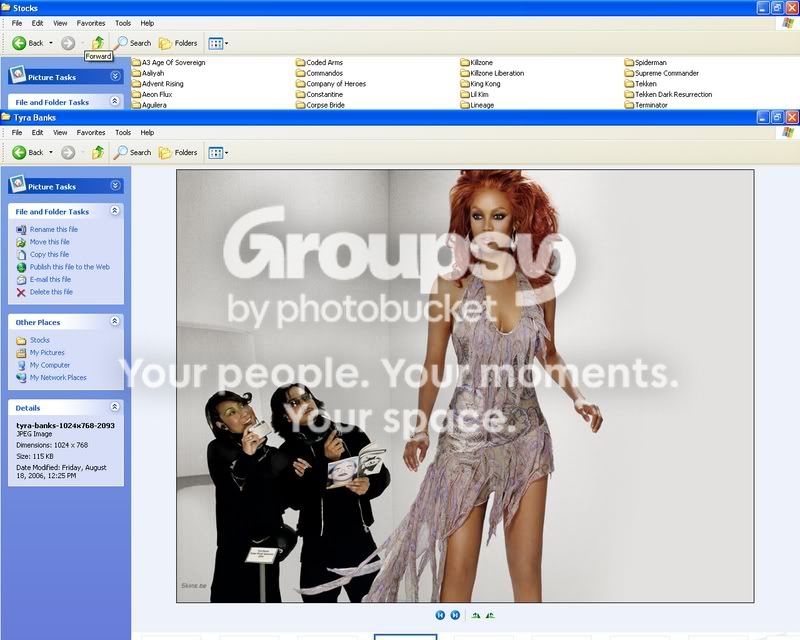Rotate the picture counterclockwise
Screen dimensions: 800x640
(490, 616)
